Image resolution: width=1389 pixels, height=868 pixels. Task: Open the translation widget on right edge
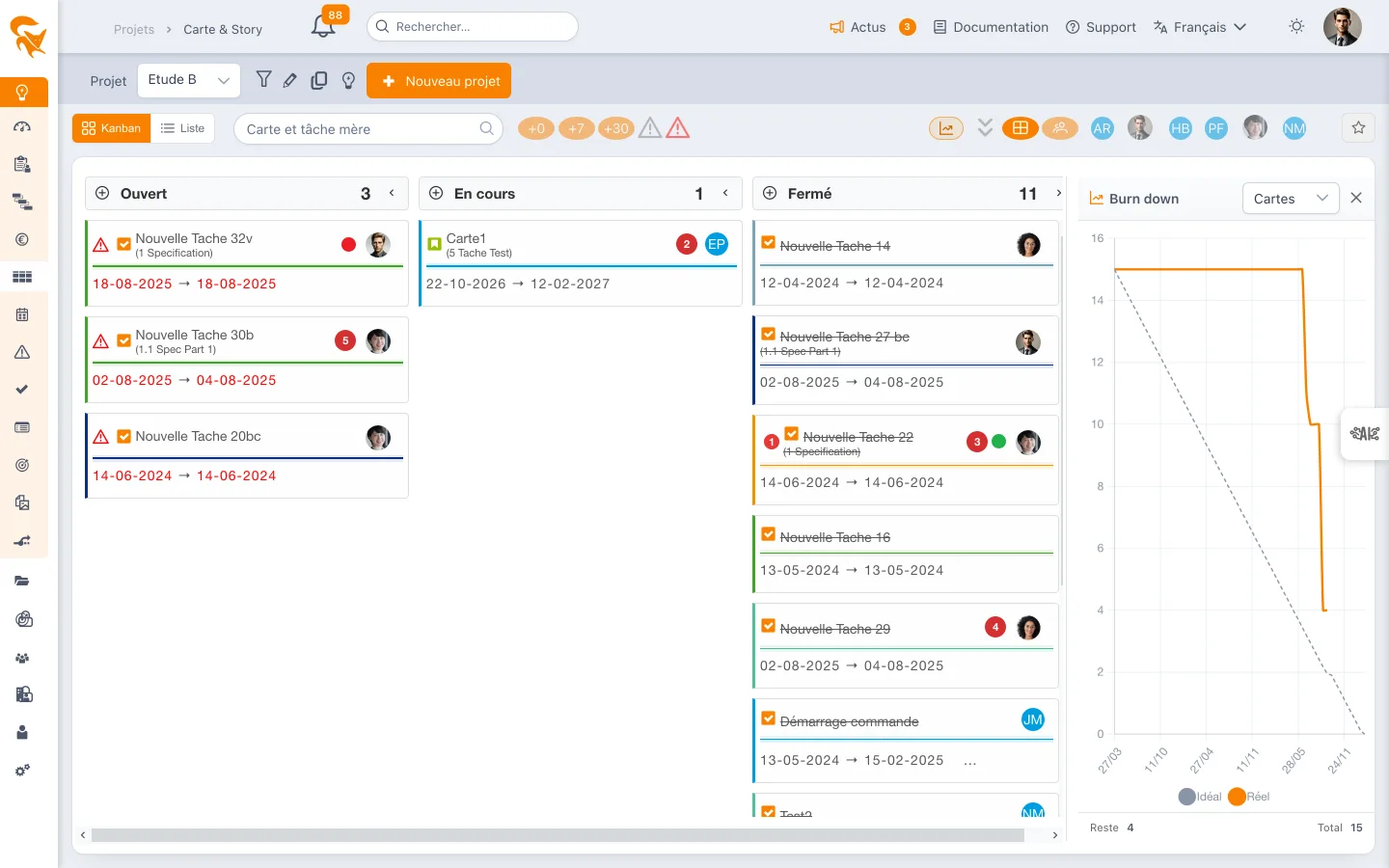point(1364,433)
